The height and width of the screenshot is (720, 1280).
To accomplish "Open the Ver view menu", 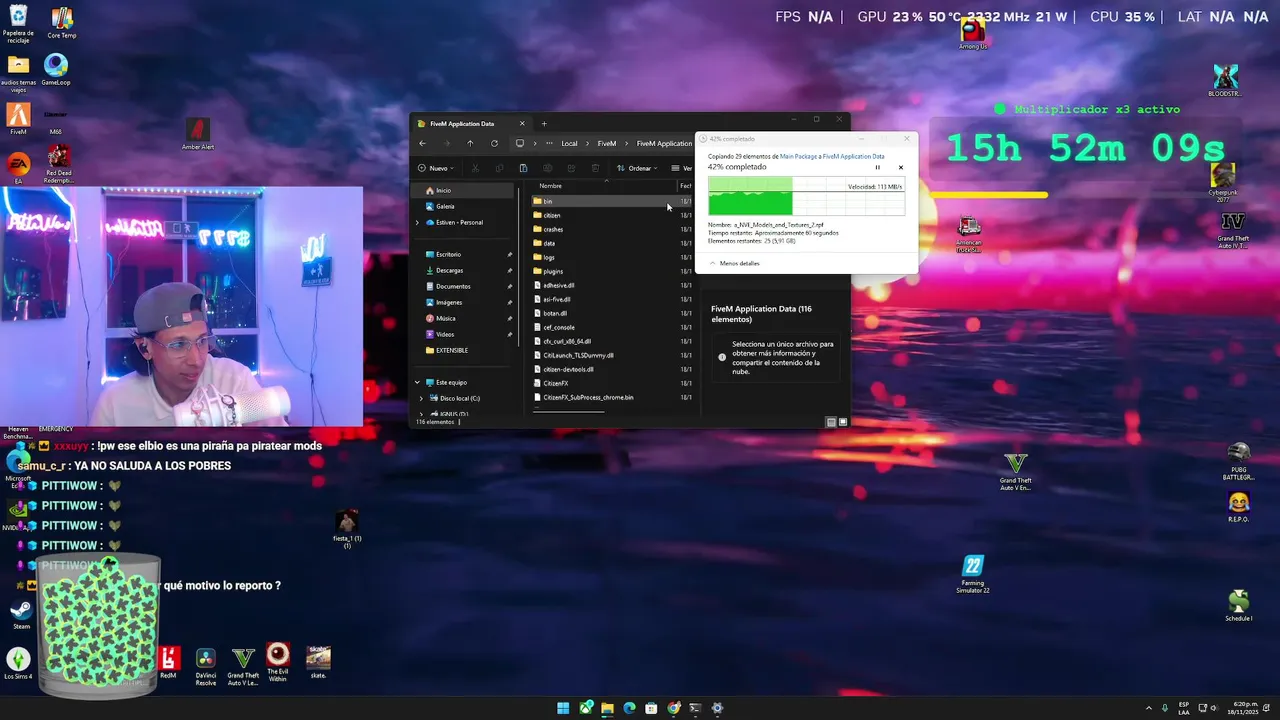I will click(x=682, y=168).
